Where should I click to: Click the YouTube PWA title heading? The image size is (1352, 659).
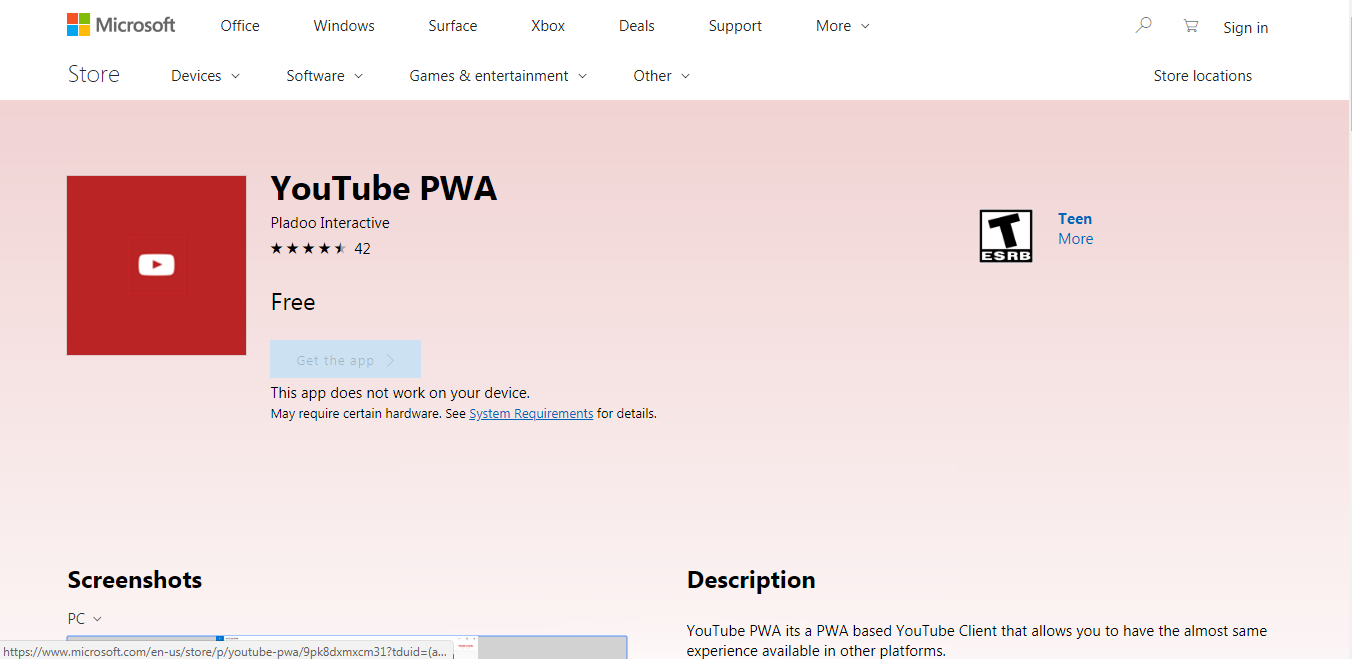(384, 188)
